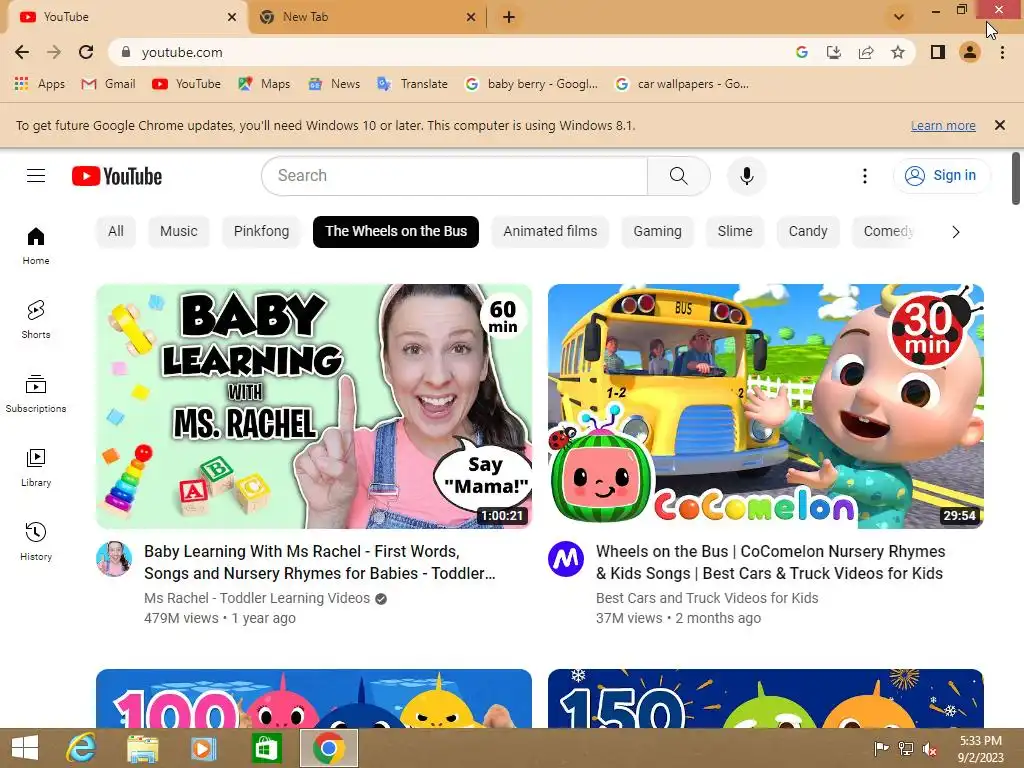
Task: Click the YouTube search input field
Action: [455, 176]
